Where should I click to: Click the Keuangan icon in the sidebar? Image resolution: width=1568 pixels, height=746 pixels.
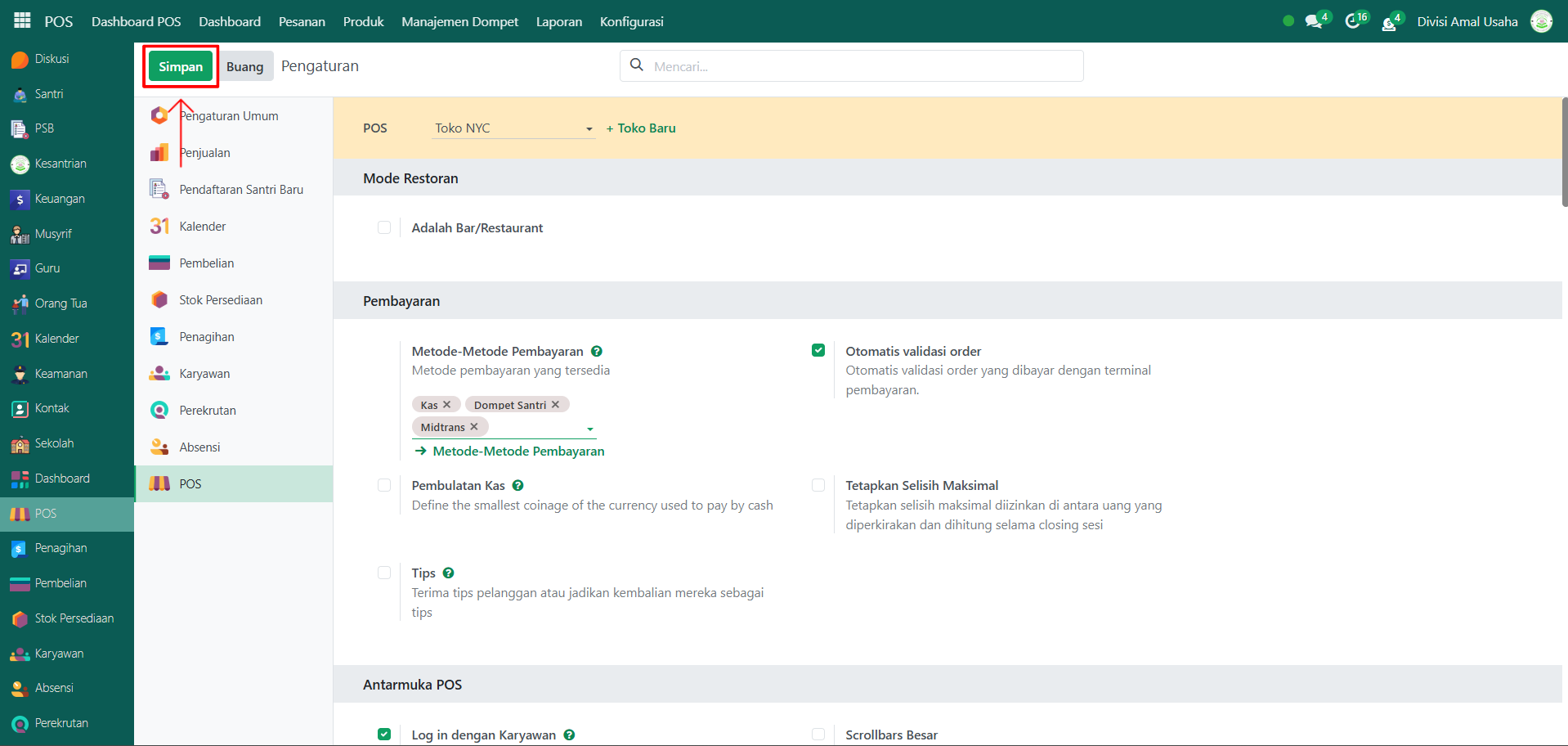20,200
